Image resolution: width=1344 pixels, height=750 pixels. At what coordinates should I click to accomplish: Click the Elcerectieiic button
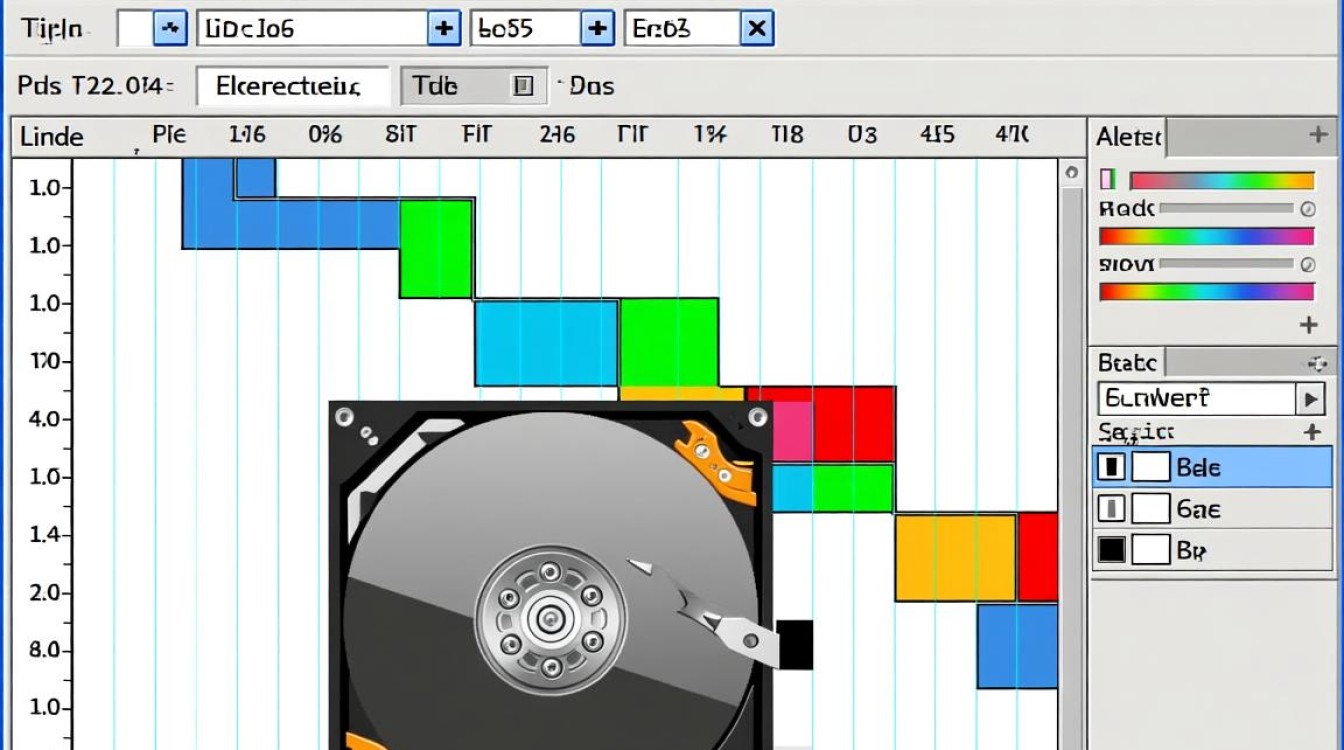(292, 86)
